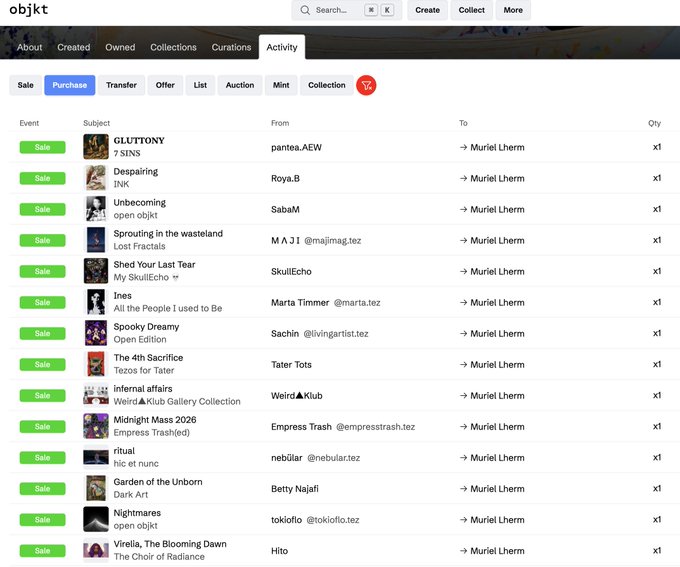Open GLUTTONY artwork thumbnail

[96, 147]
